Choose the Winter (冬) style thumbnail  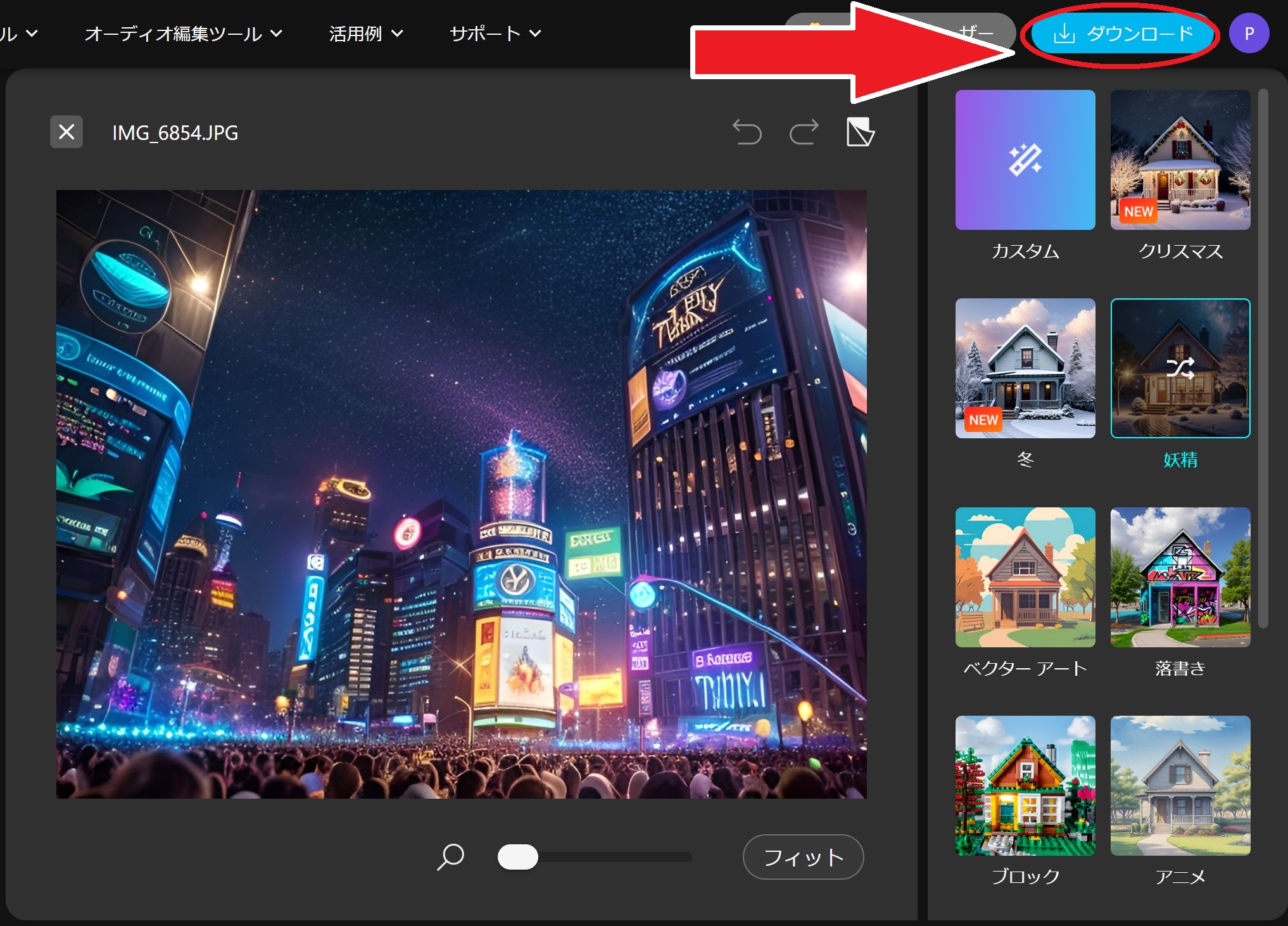(1025, 368)
